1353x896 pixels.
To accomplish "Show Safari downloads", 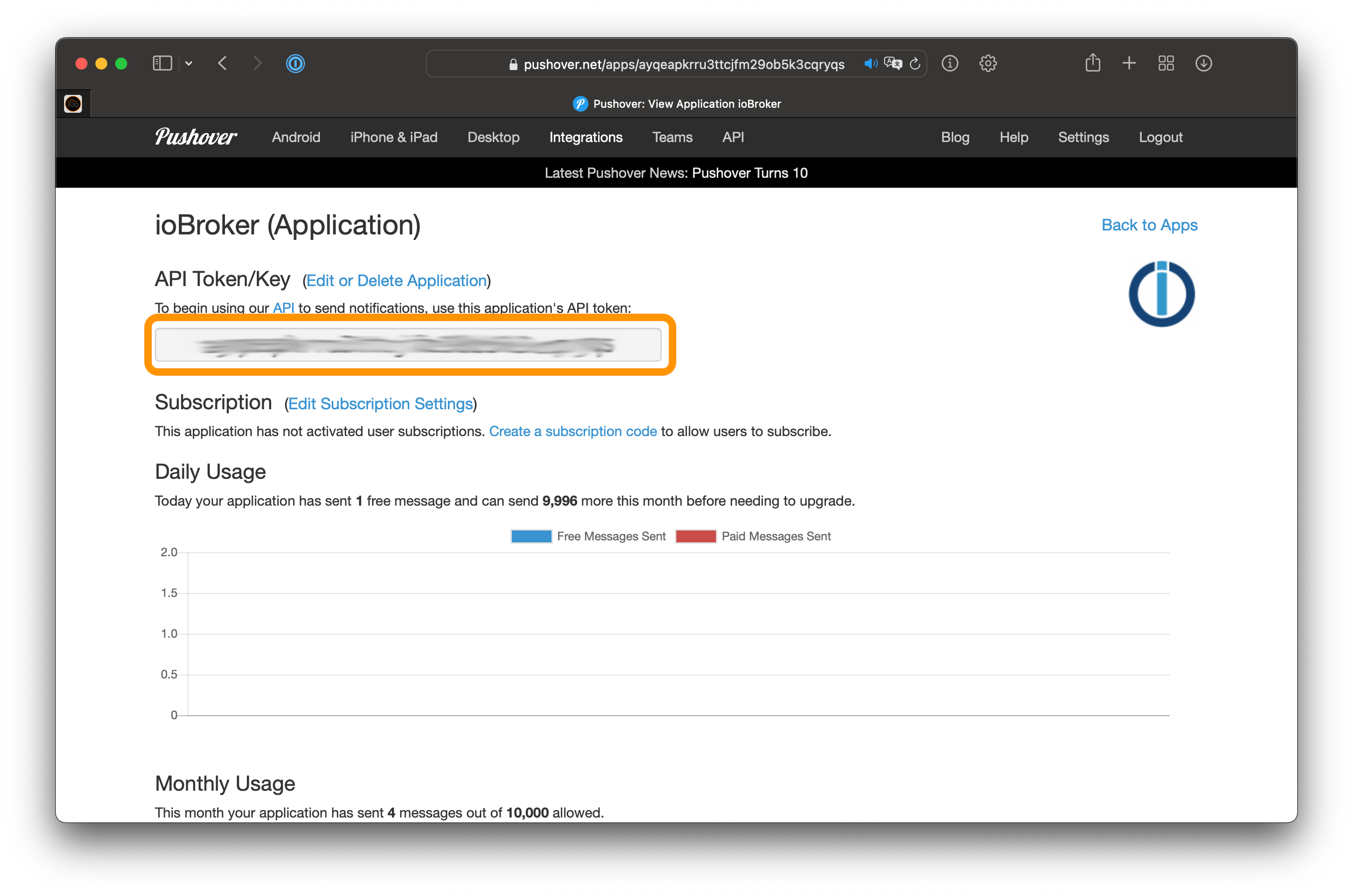I will click(x=1203, y=64).
